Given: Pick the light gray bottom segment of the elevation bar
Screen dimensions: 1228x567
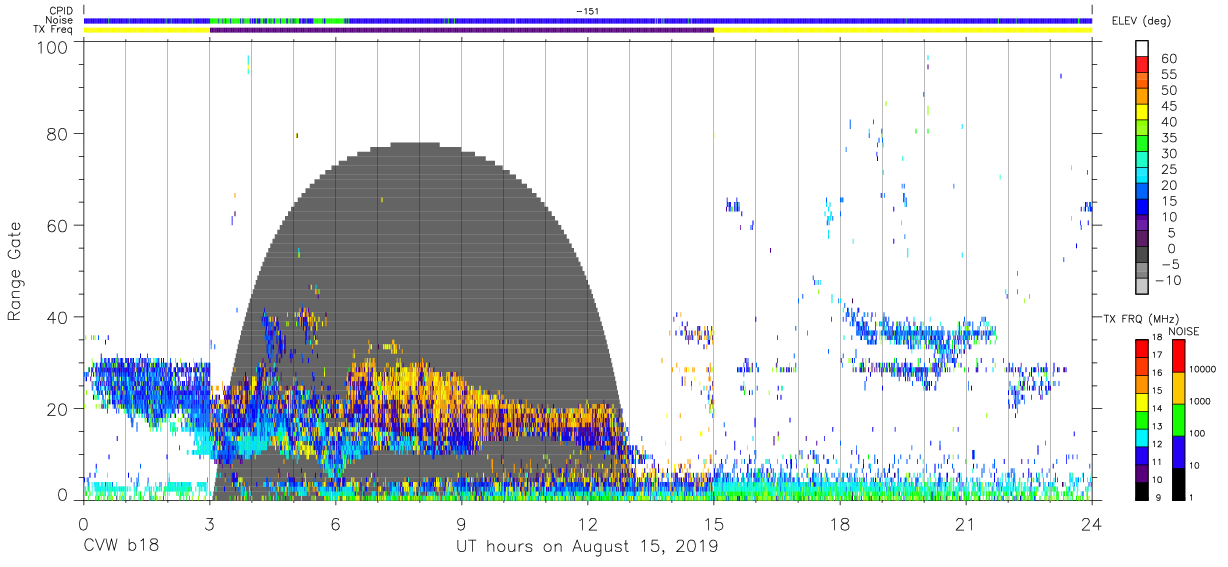Looking at the screenshot, I should pos(1142,287).
